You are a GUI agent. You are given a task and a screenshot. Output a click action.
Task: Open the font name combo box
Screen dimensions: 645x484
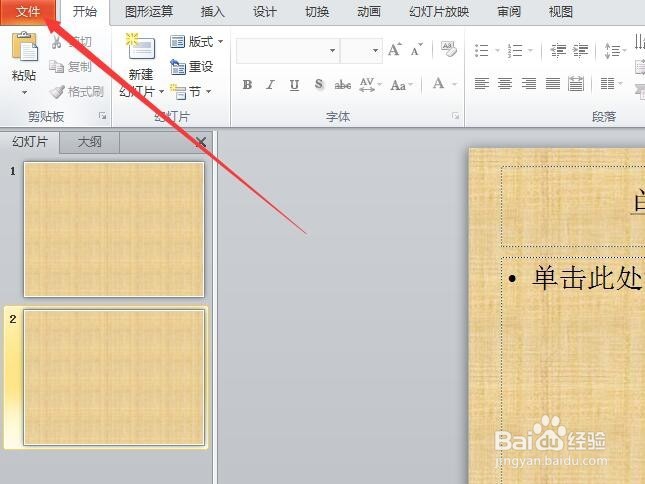pyautogui.click(x=288, y=51)
